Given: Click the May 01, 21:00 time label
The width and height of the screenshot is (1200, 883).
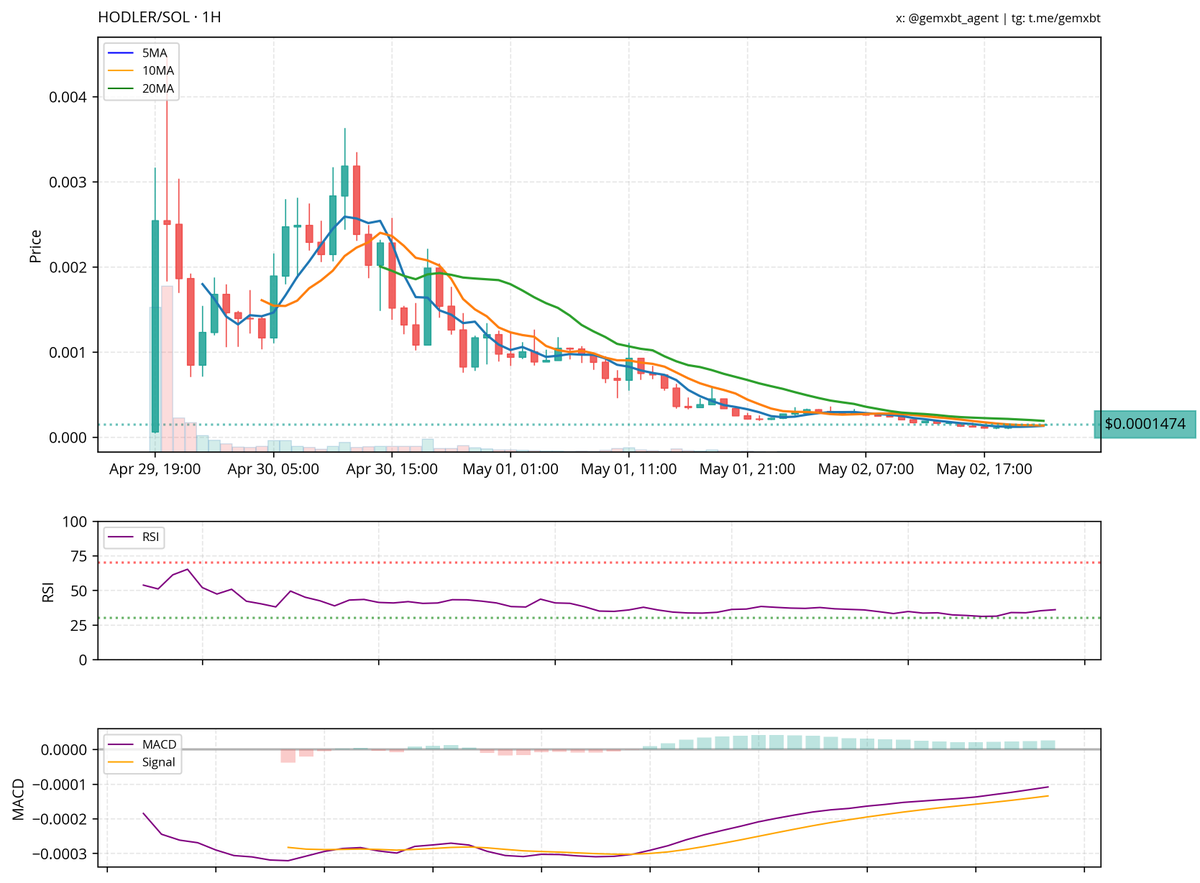Looking at the screenshot, I should point(746,467).
